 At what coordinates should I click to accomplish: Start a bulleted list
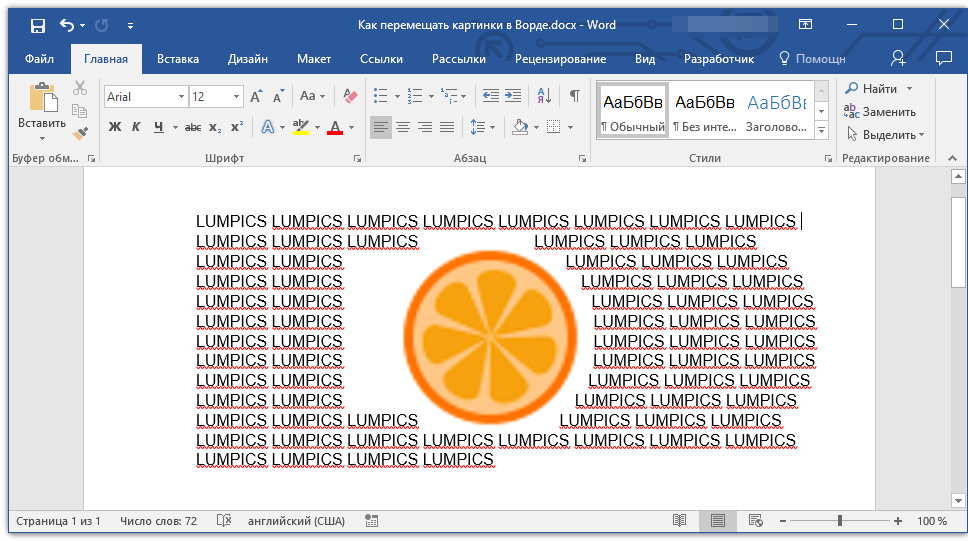click(x=381, y=96)
